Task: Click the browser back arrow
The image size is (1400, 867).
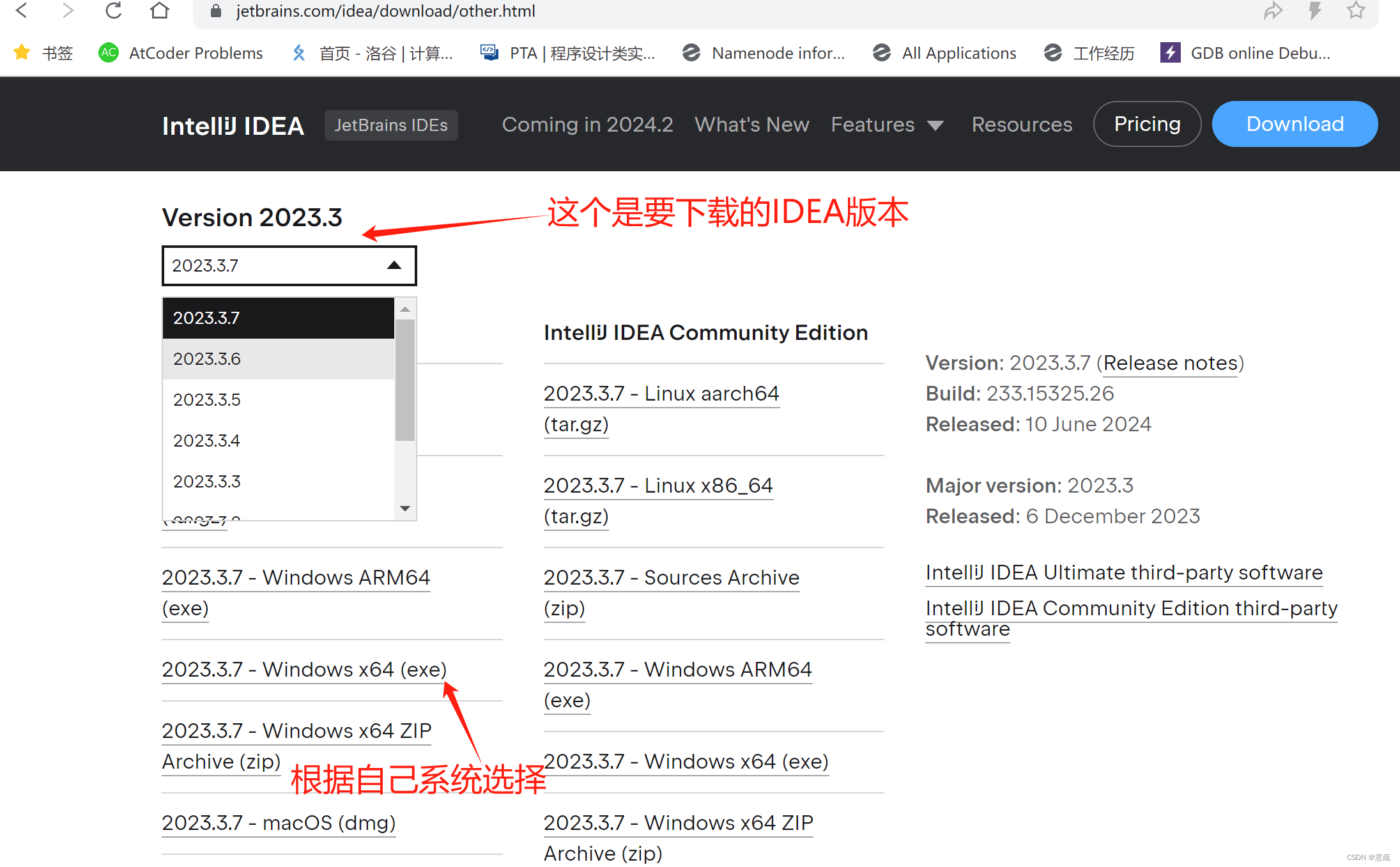Action: click(x=22, y=10)
